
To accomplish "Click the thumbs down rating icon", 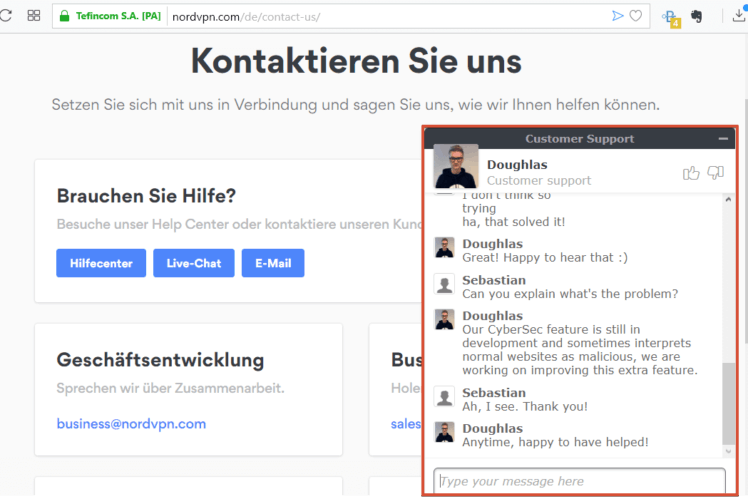I will (715, 173).
